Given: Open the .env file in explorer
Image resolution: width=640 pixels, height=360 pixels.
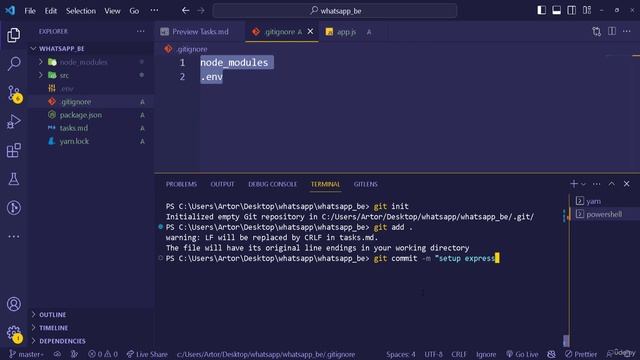Looking at the screenshot, I should pyautogui.click(x=67, y=89).
